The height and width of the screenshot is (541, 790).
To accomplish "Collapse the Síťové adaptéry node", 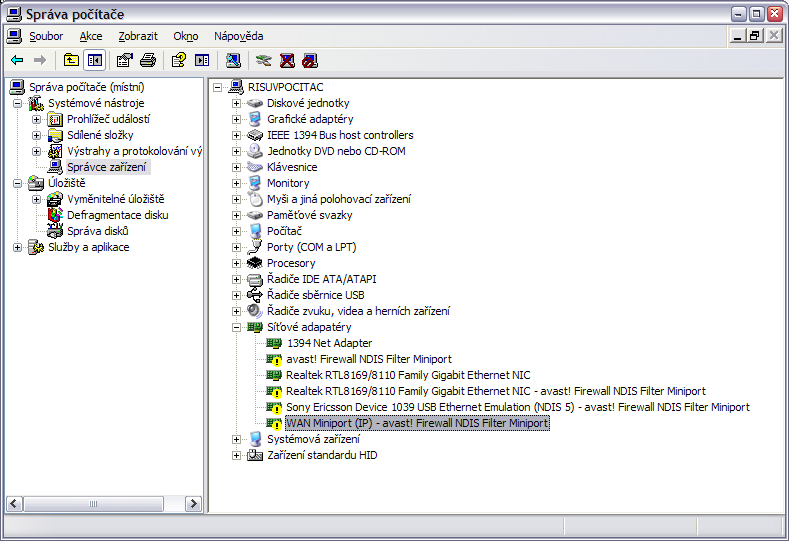I will pos(237,327).
